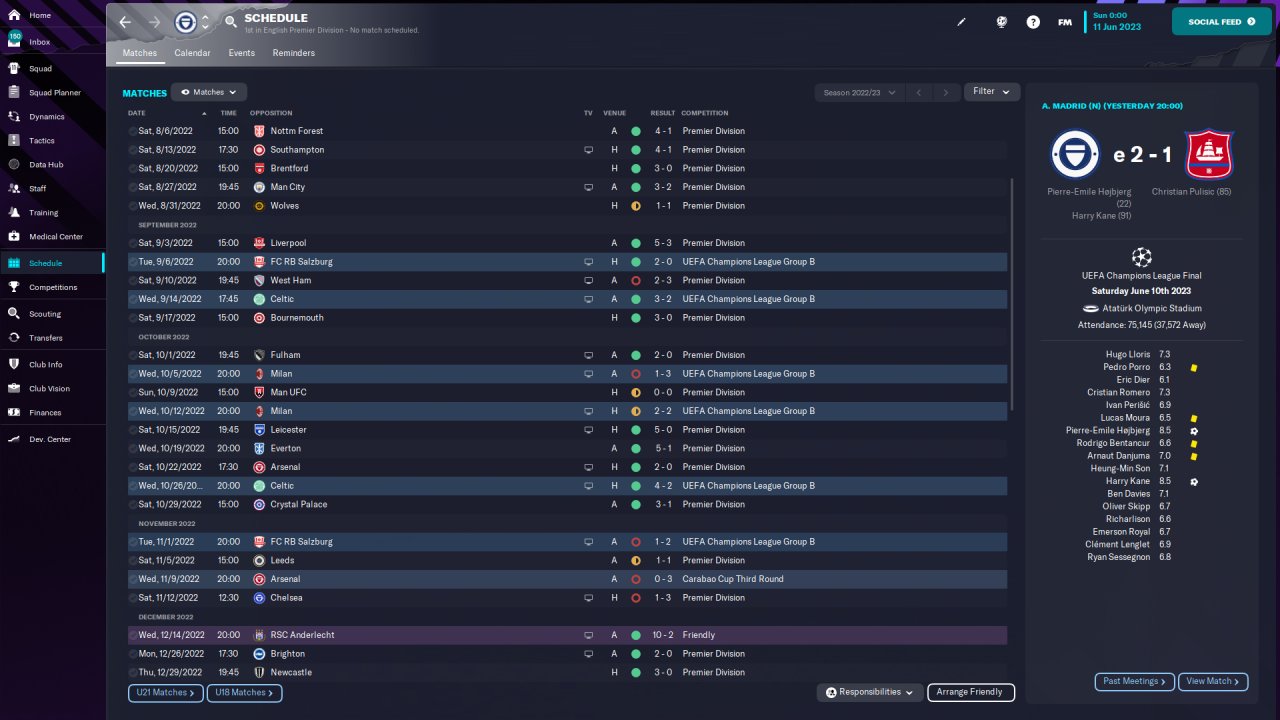Switch to the Reminders tab
Viewport: 1280px width, 720px height.
click(x=293, y=53)
